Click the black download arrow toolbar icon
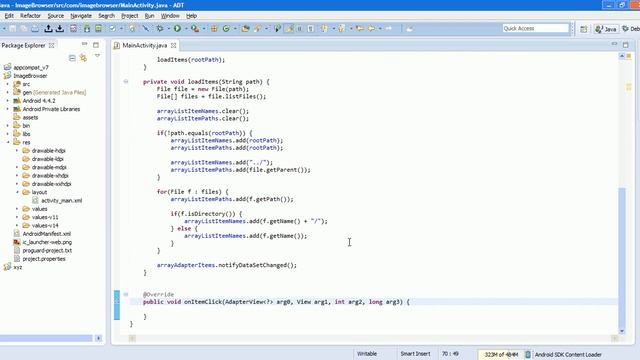 60,29
